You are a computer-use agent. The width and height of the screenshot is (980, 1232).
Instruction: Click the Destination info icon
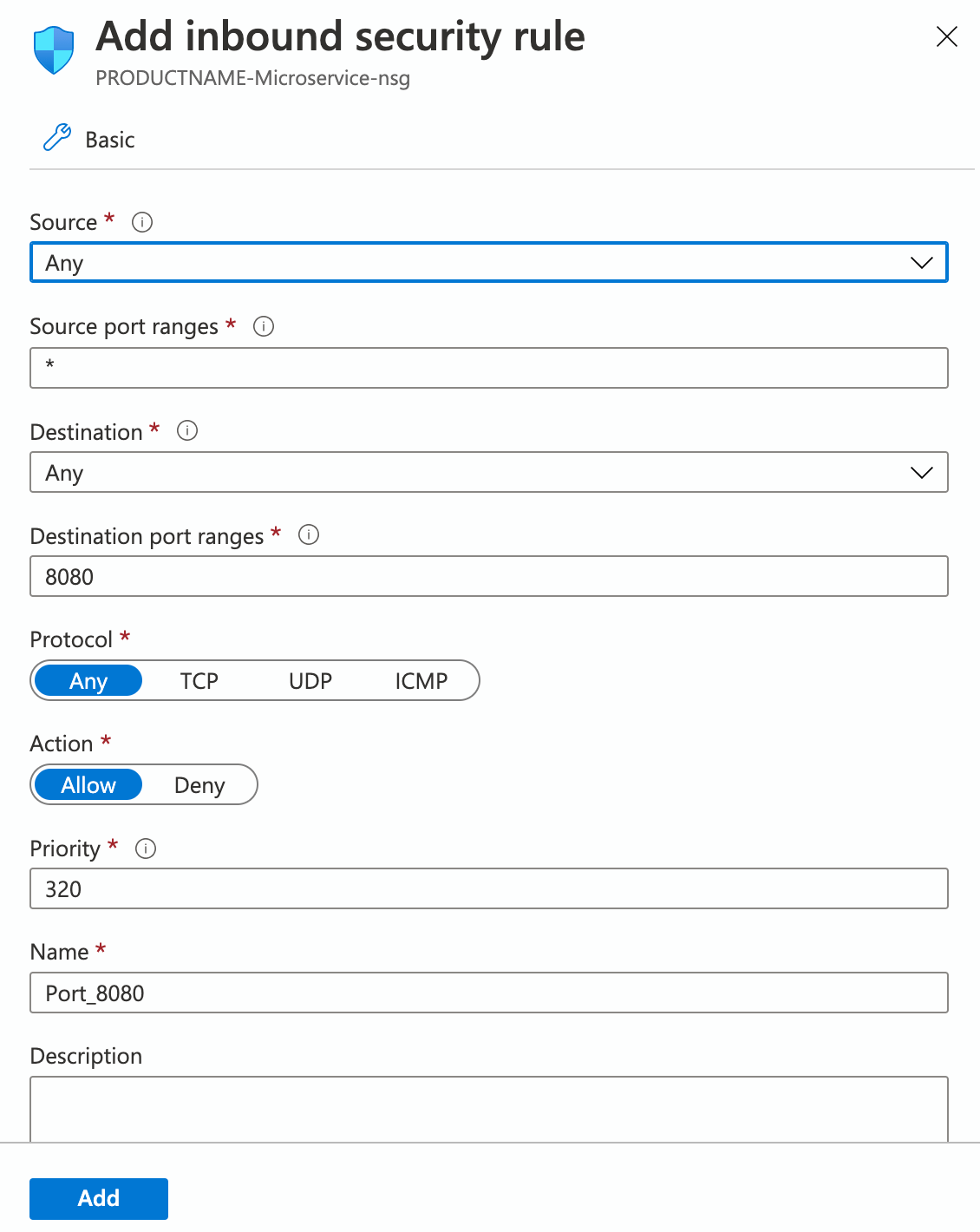pyautogui.click(x=187, y=431)
